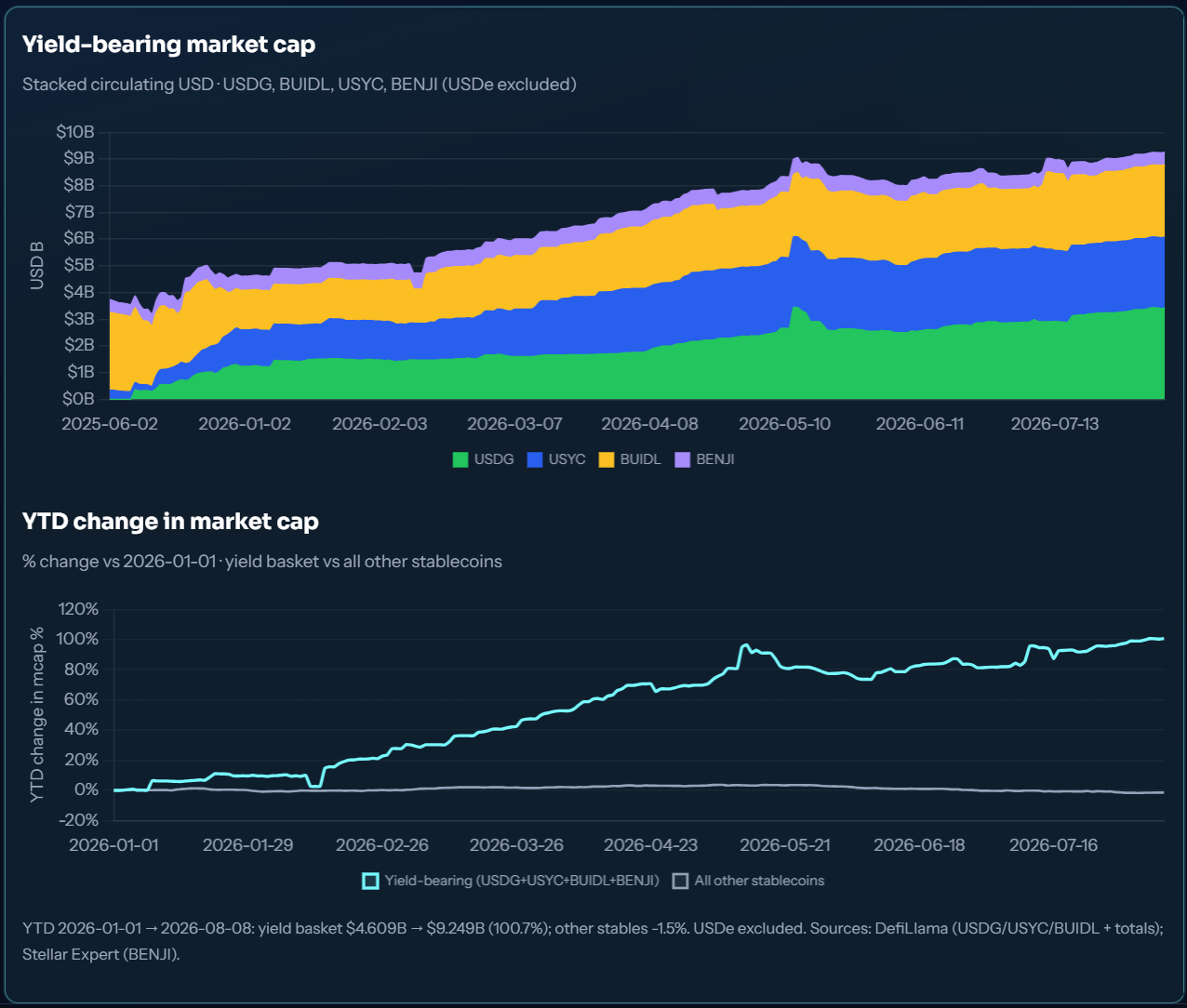Toggle the All other stablecoins legend box

click(680, 881)
